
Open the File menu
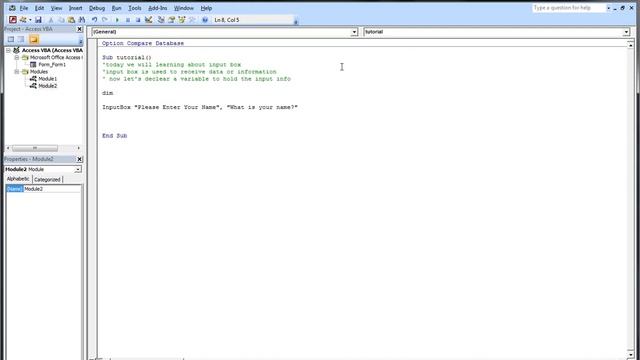(x=24, y=8)
